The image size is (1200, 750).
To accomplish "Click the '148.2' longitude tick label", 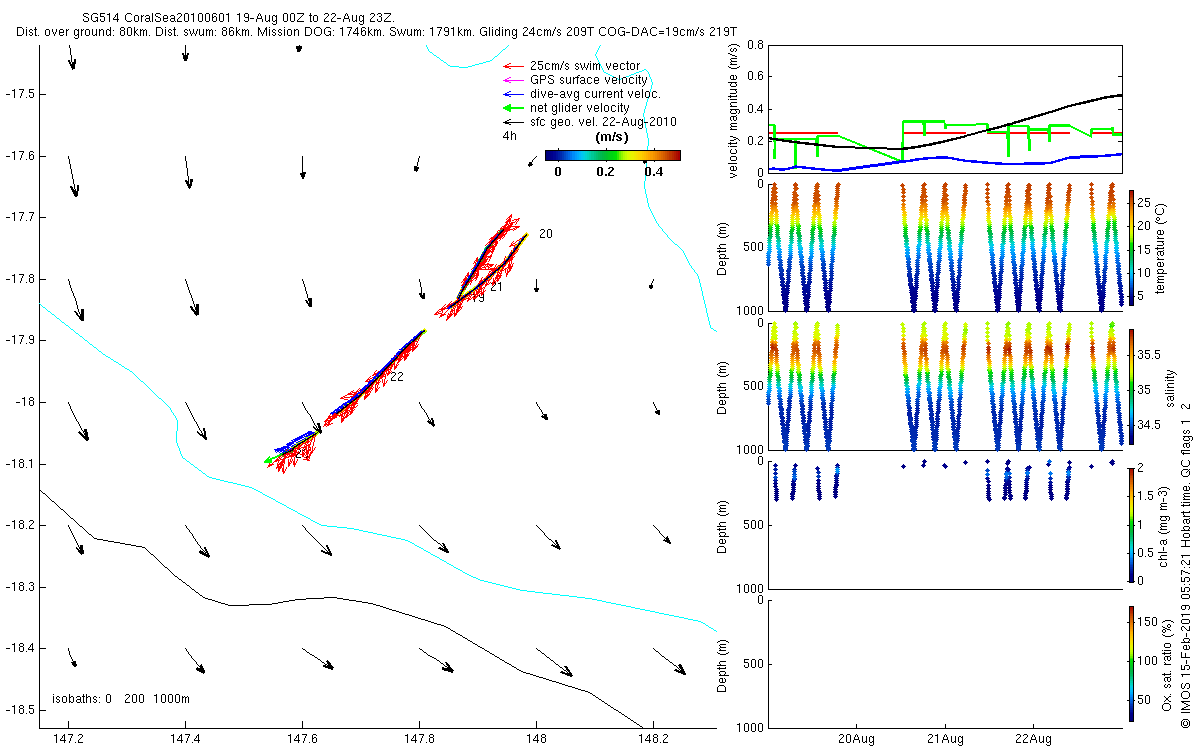I will click(x=653, y=742).
